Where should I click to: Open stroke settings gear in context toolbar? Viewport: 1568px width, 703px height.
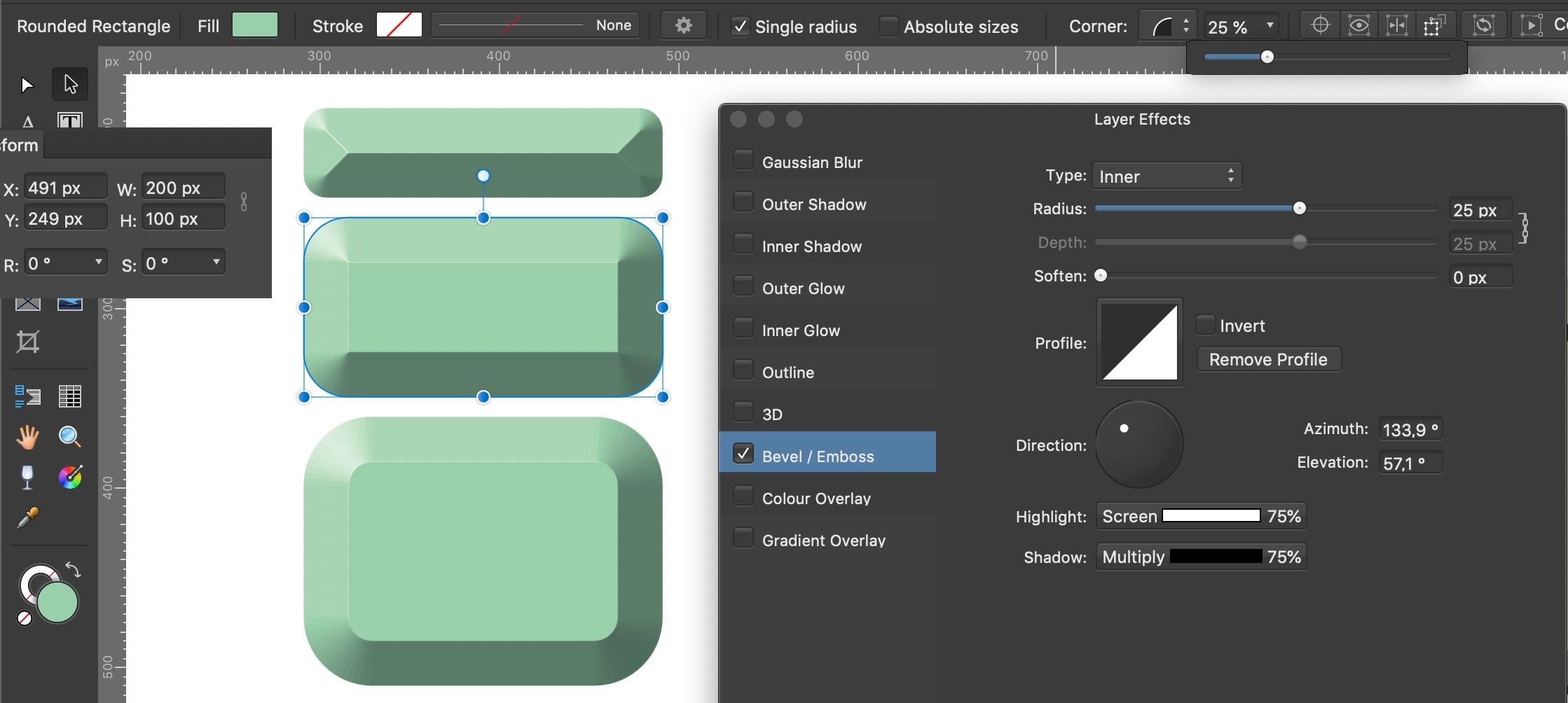tap(683, 26)
